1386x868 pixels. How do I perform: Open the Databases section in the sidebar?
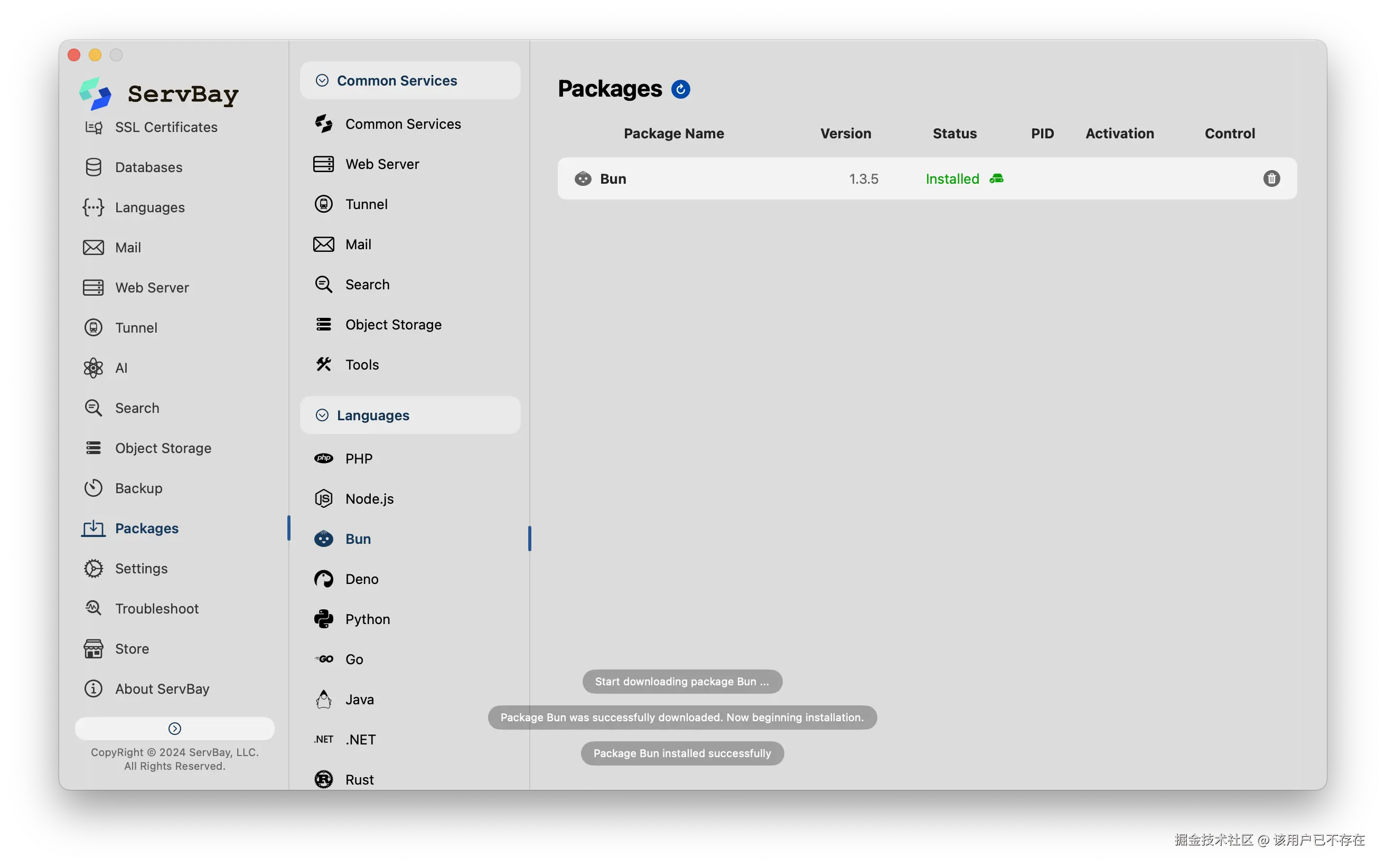[148, 167]
